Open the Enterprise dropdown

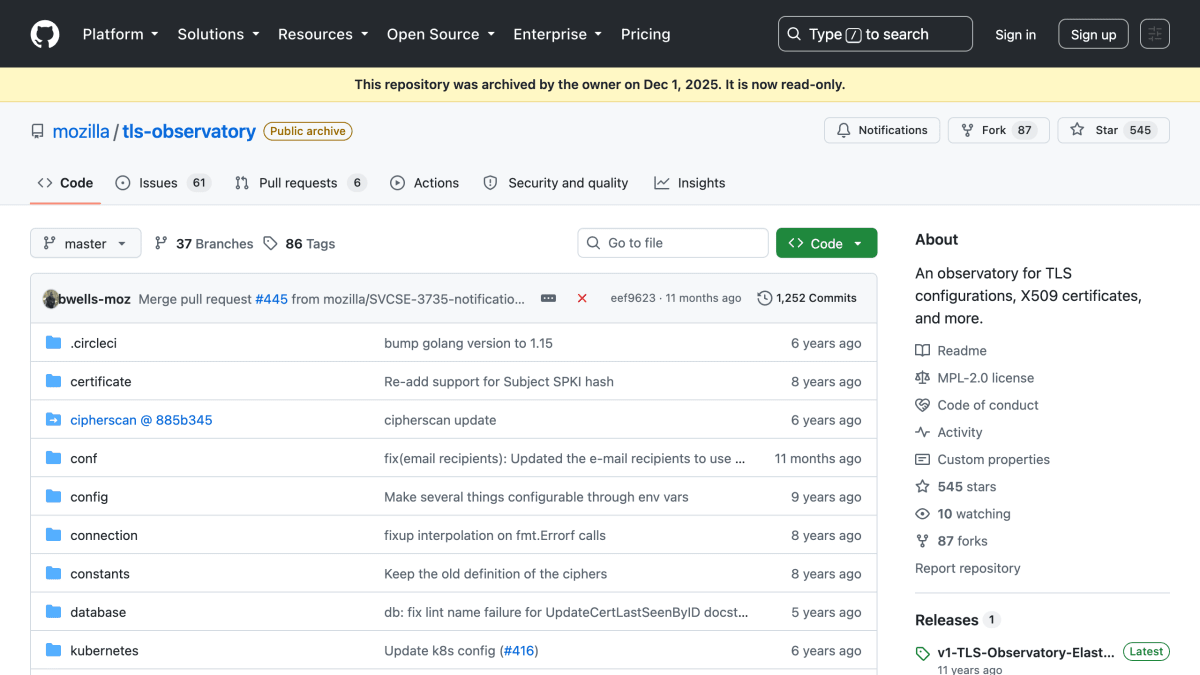557,34
